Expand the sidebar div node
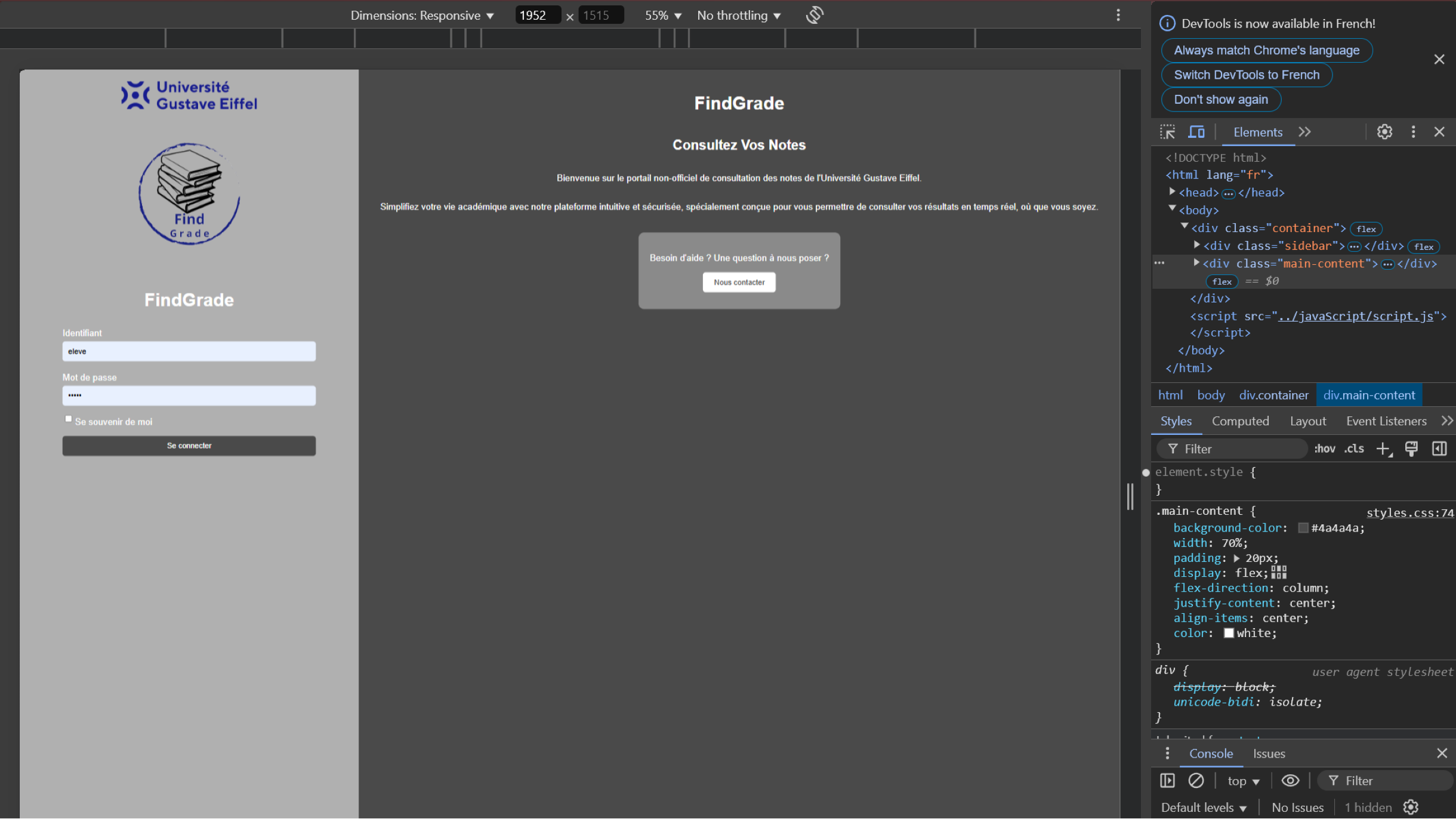Screen dimensions: 1456x819 (x=1196, y=245)
